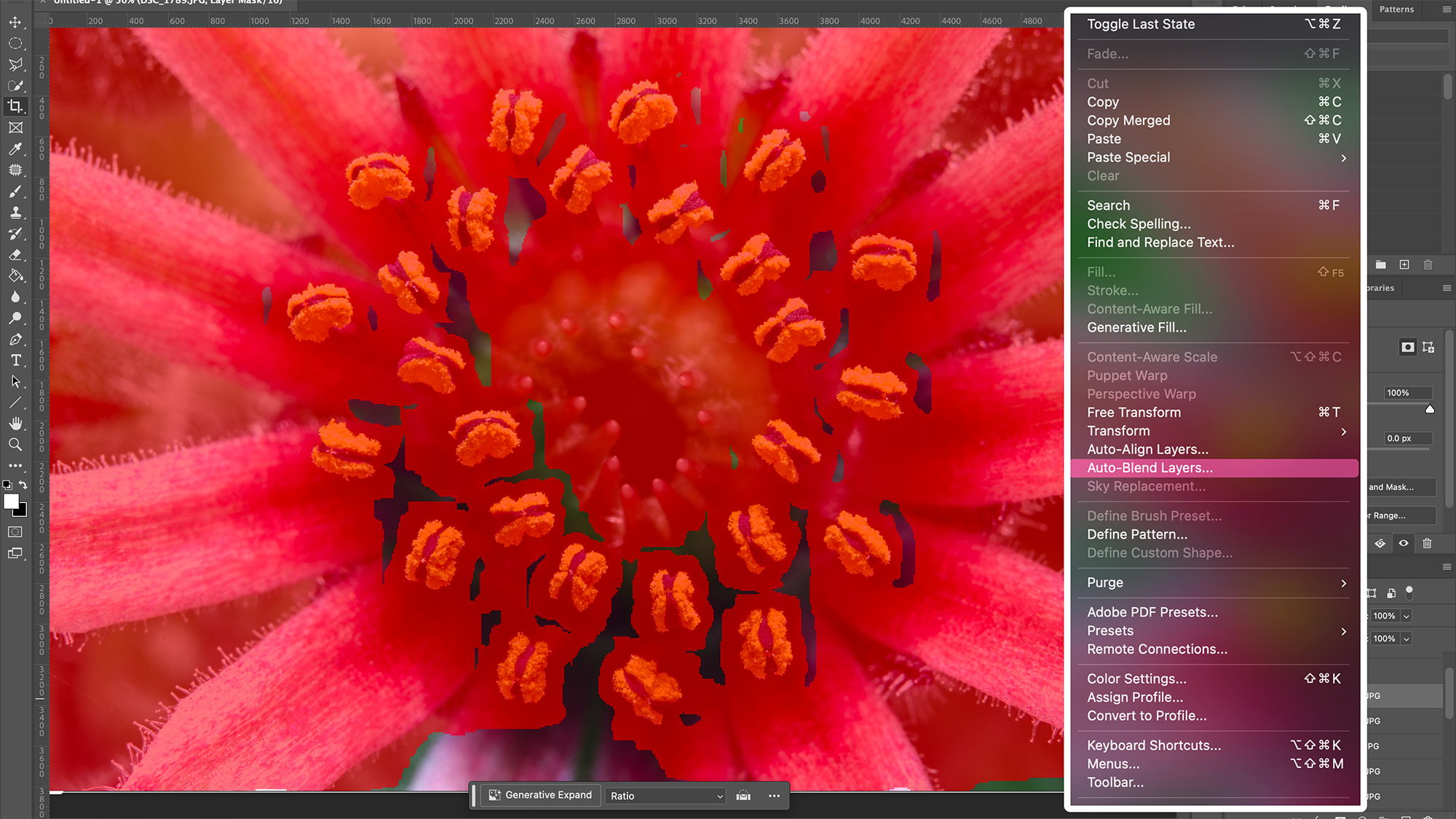Choose Toggle Last State menu item
Screen dimensions: 1456x819
point(1214,24)
